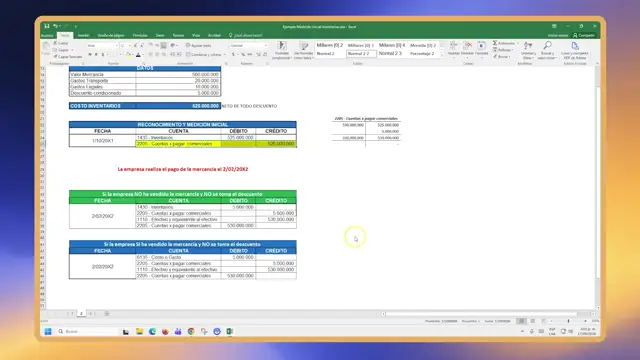Zoom in with the plus button
This screenshot has width=640, height=360.
(585, 321)
